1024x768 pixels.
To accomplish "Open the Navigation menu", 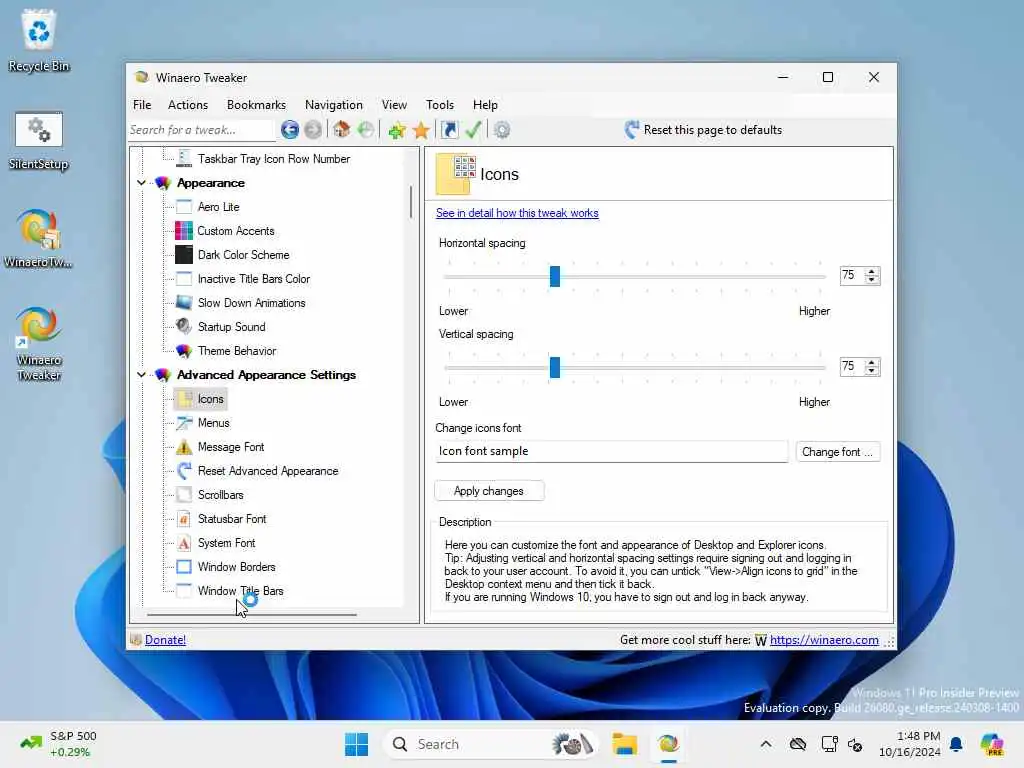I will click(x=334, y=105).
